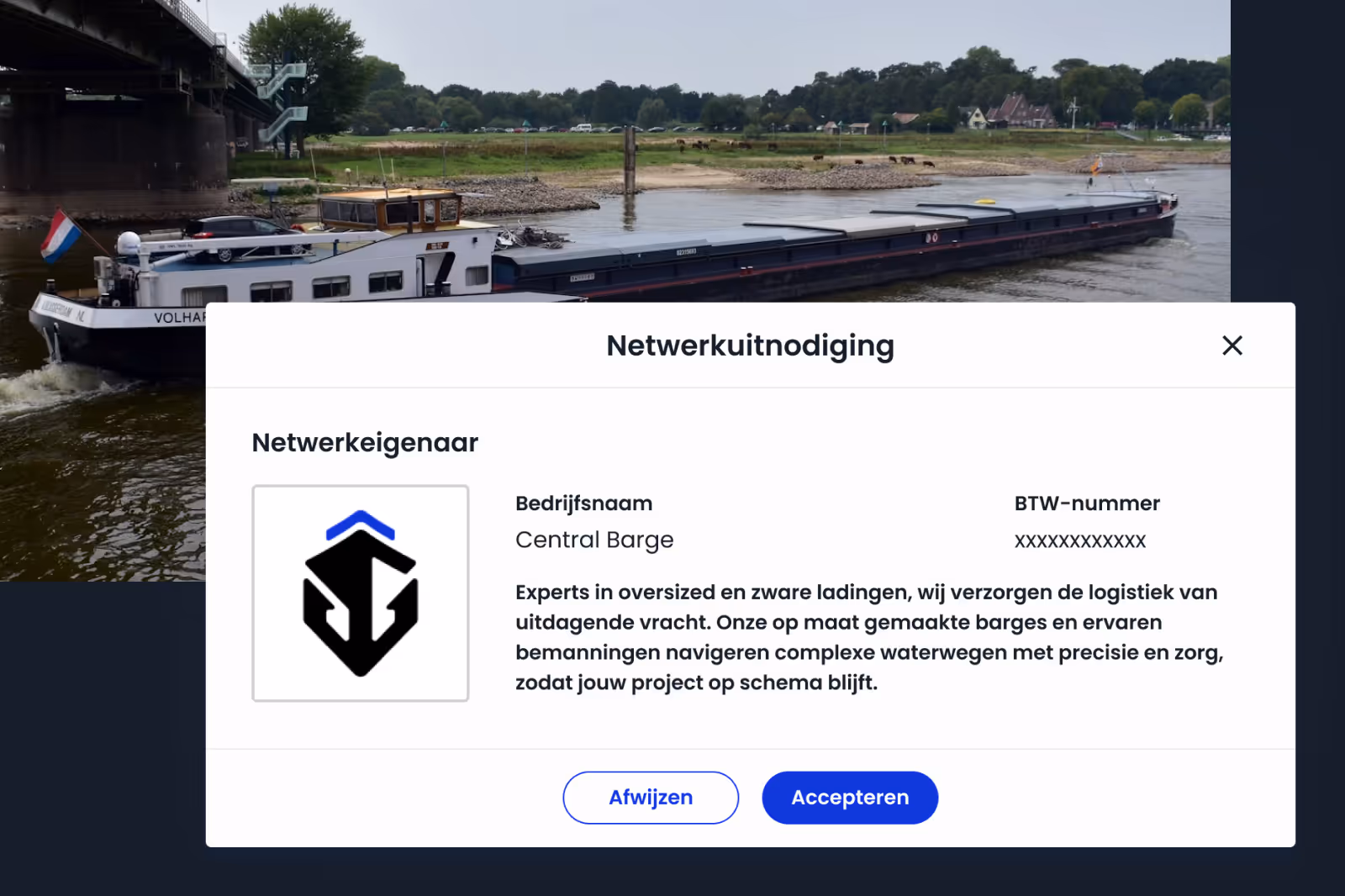1345x896 pixels.
Task: Select the masked BTW number value
Action: coord(1080,540)
